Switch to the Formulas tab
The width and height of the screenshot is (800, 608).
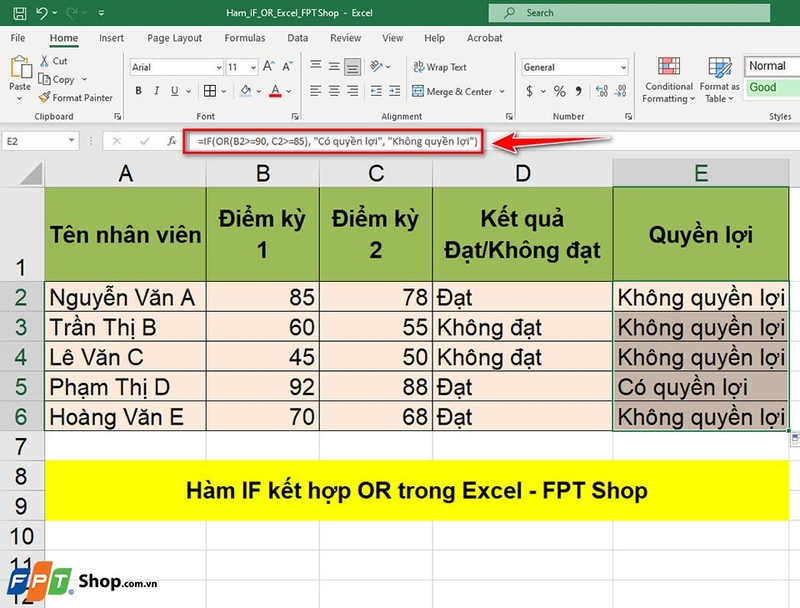pos(245,38)
